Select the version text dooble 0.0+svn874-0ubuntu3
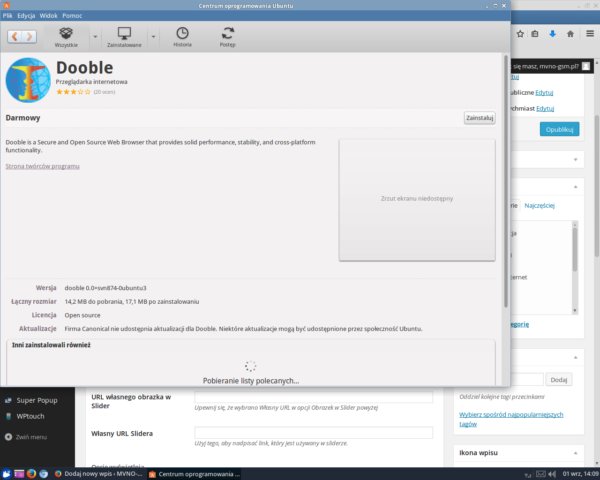The height and width of the screenshot is (480, 600). [x=105, y=288]
